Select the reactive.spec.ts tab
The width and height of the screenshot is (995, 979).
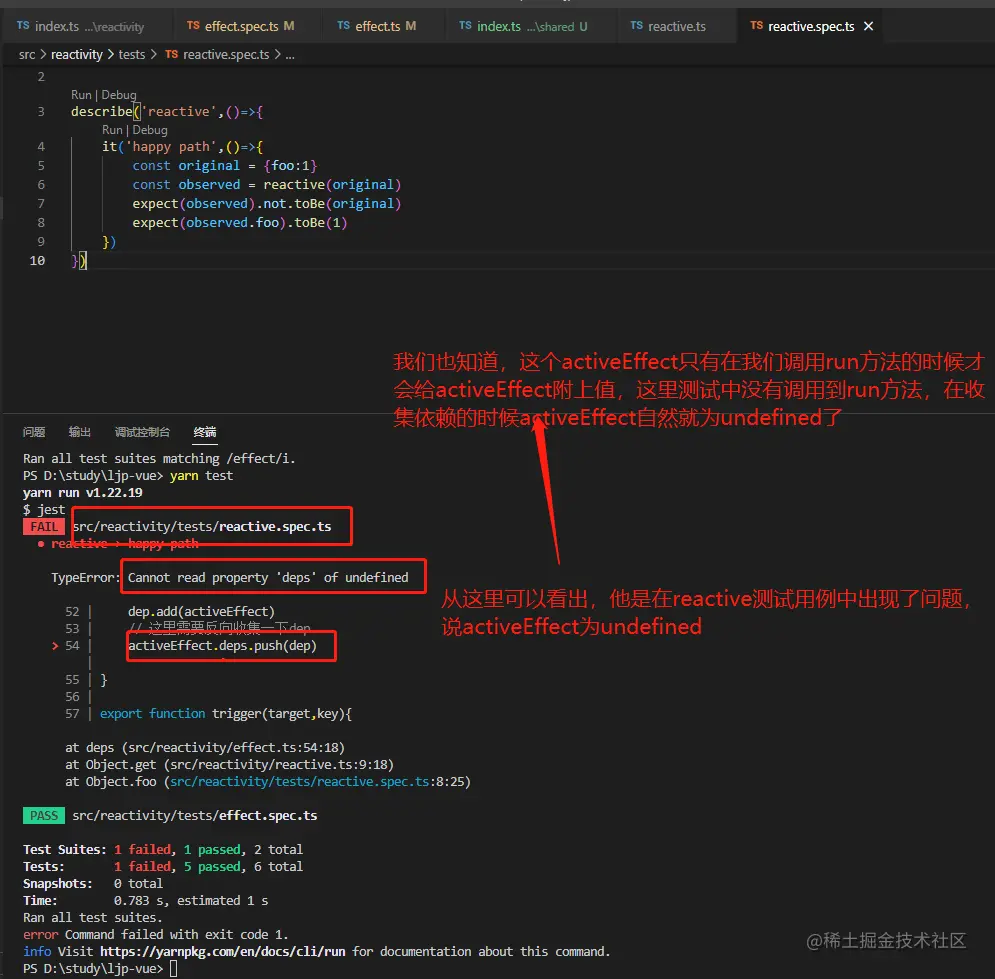tap(811, 26)
